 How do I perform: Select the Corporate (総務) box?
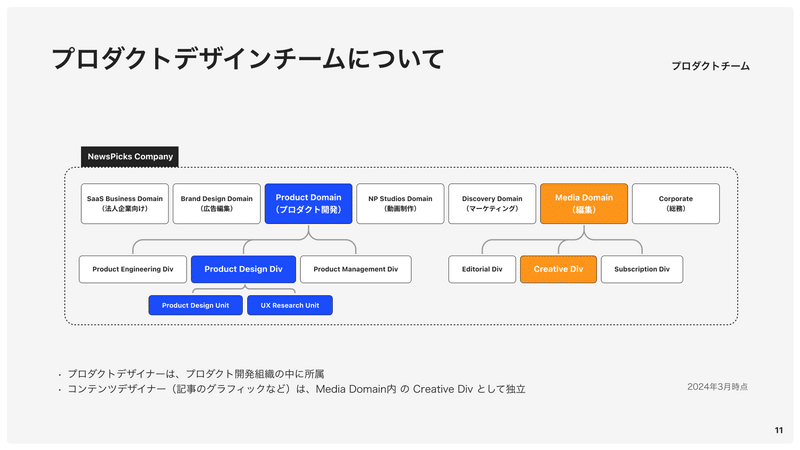(x=676, y=204)
